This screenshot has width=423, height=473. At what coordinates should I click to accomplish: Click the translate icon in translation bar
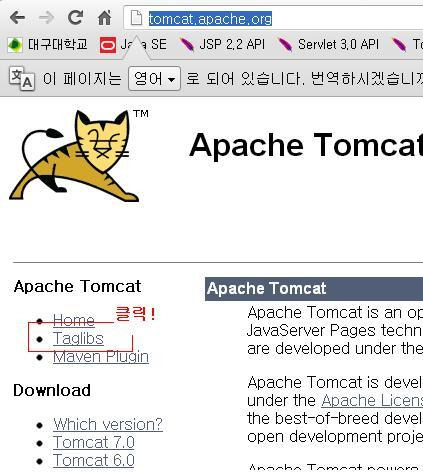click(x=22, y=79)
